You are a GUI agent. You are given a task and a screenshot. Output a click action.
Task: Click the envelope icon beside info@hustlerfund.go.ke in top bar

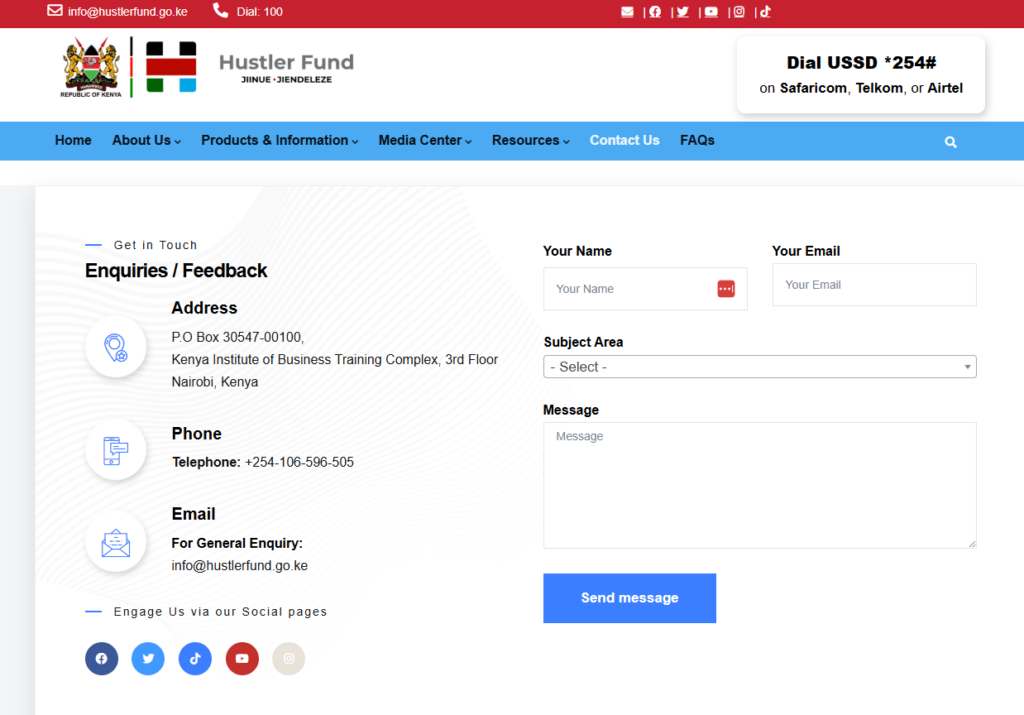[x=55, y=10]
